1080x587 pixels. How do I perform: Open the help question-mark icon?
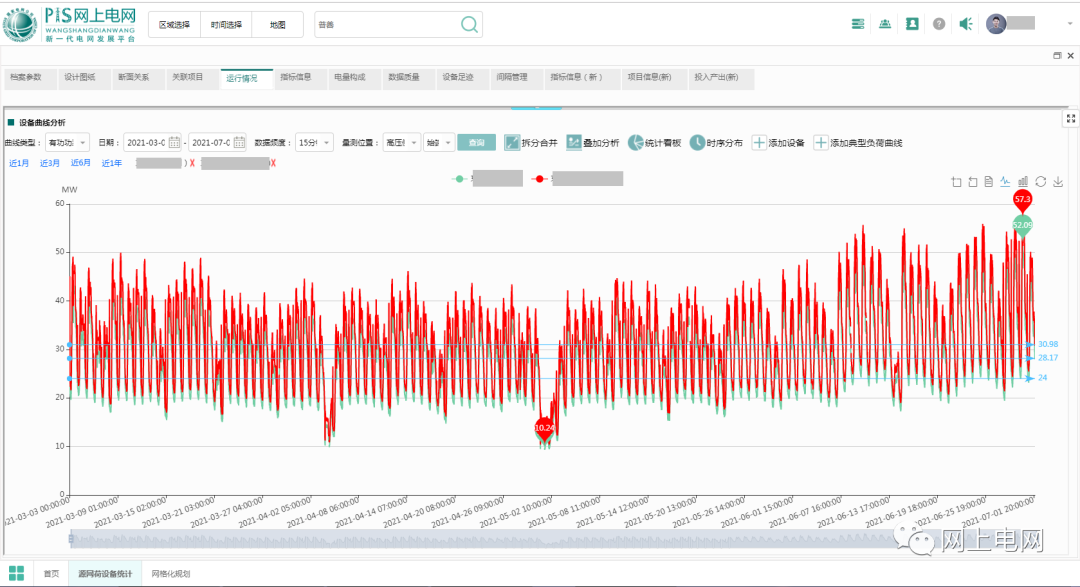click(x=939, y=24)
